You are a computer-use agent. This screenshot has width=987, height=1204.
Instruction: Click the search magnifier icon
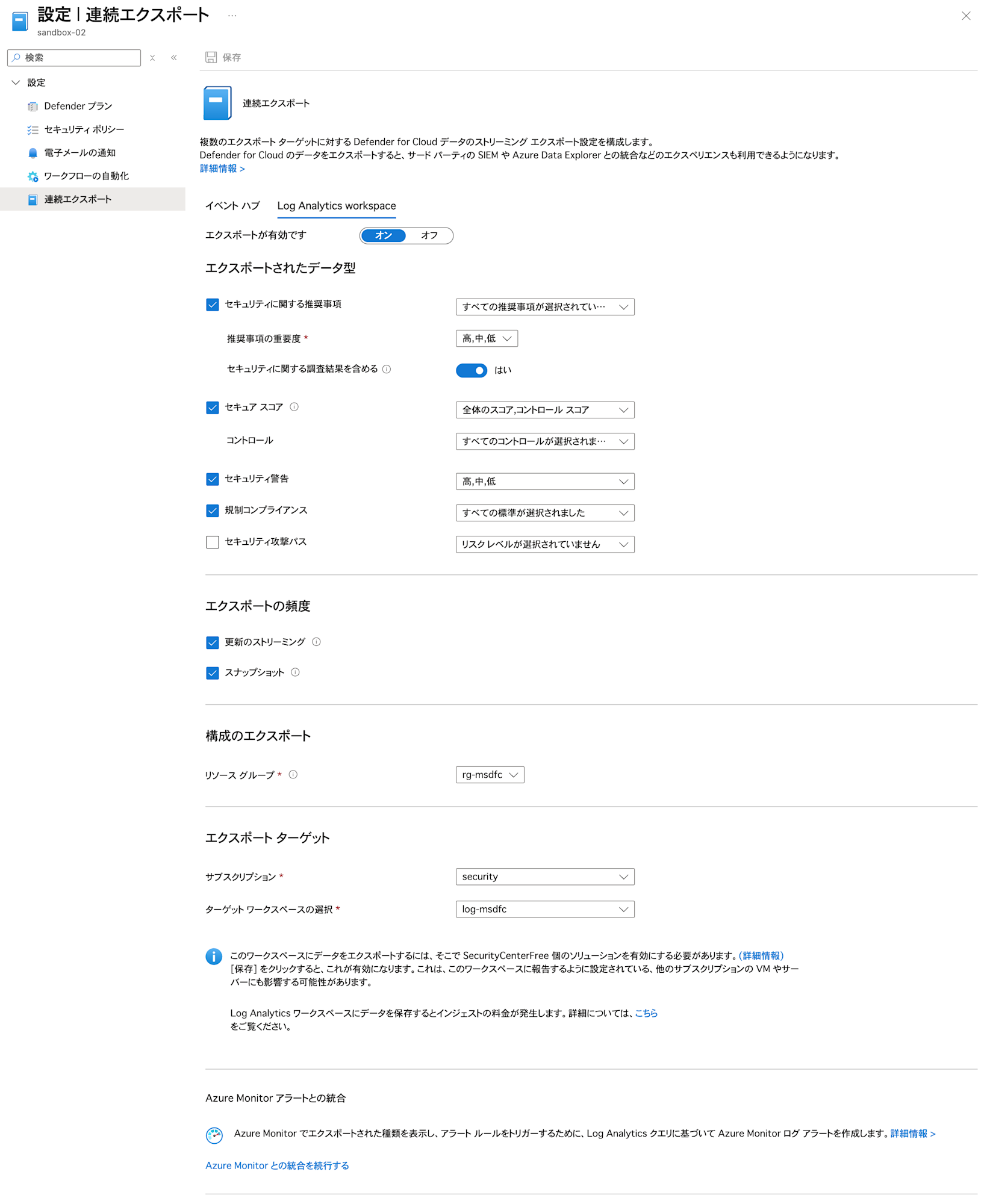(x=16, y=58)
